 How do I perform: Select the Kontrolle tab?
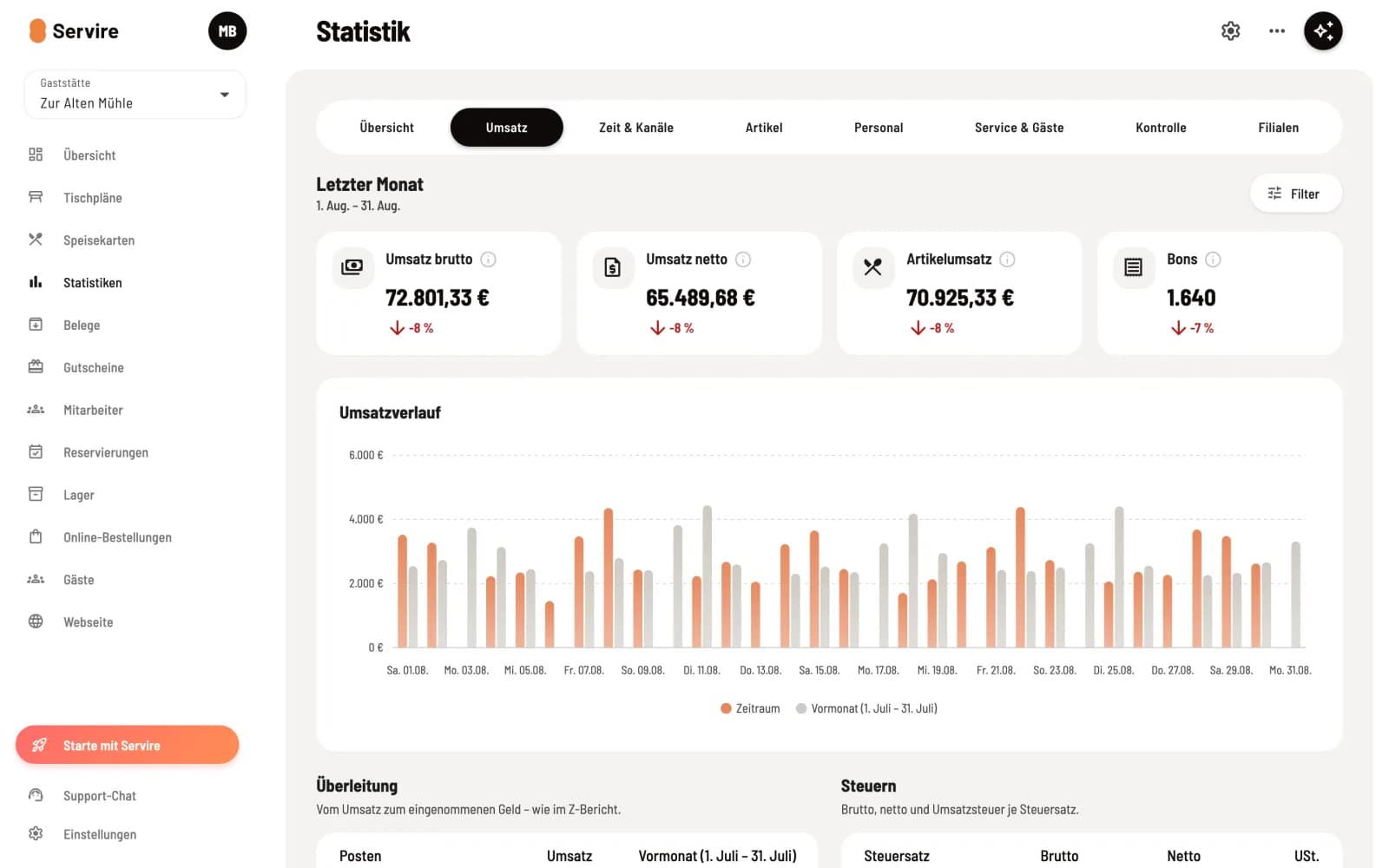click(x=1161, y=128)
